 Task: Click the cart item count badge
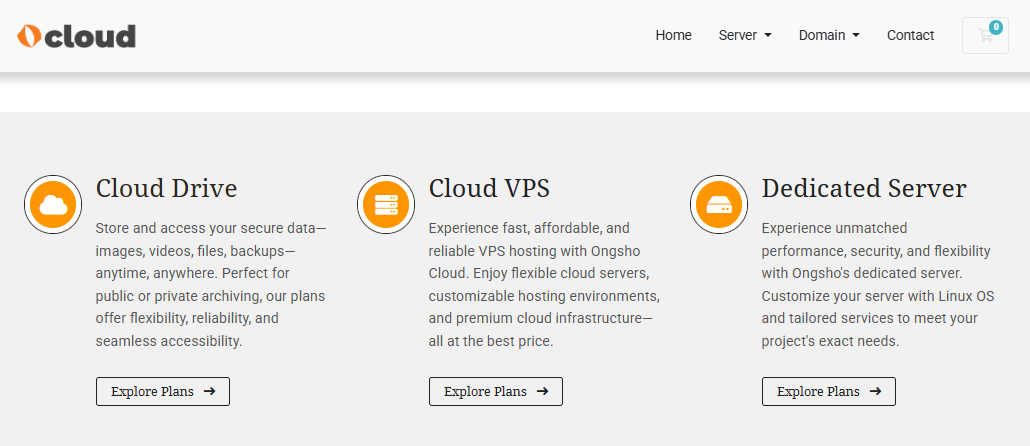point(996,27)
